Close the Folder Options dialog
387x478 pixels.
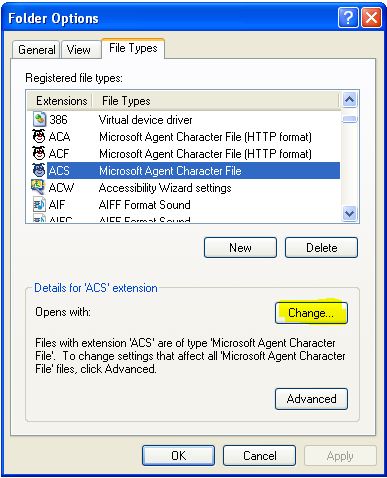371,18
